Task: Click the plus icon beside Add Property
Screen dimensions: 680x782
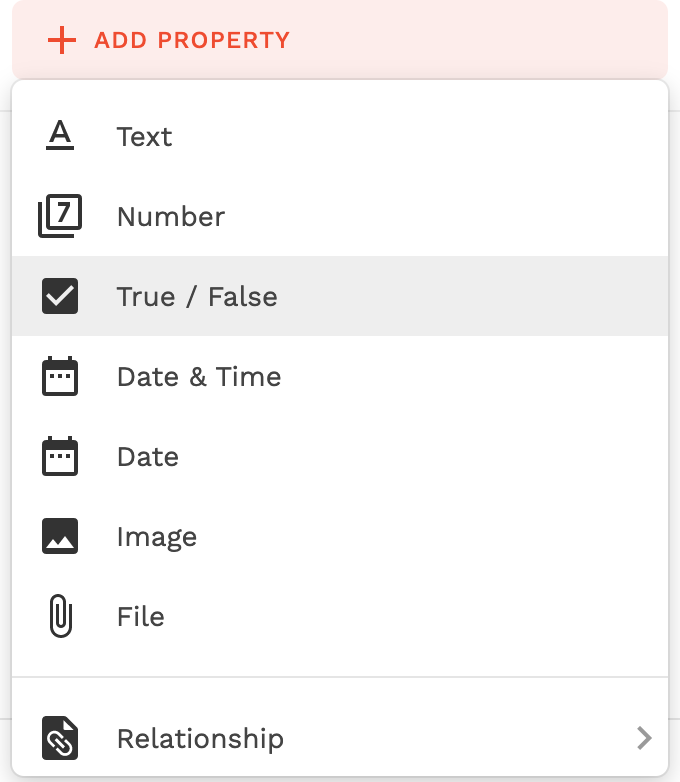Action: 62,40
